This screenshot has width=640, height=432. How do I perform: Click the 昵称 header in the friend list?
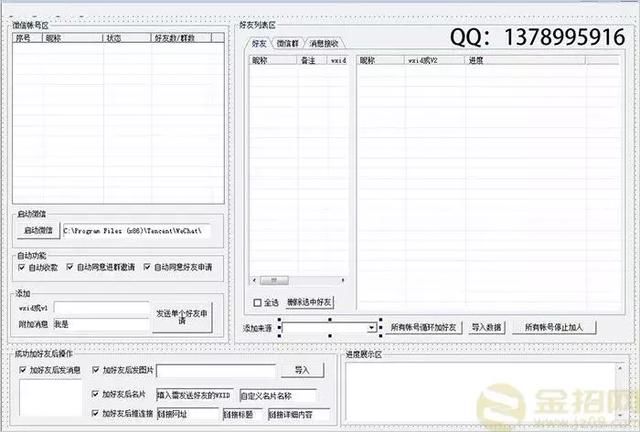tap(273, 60)
